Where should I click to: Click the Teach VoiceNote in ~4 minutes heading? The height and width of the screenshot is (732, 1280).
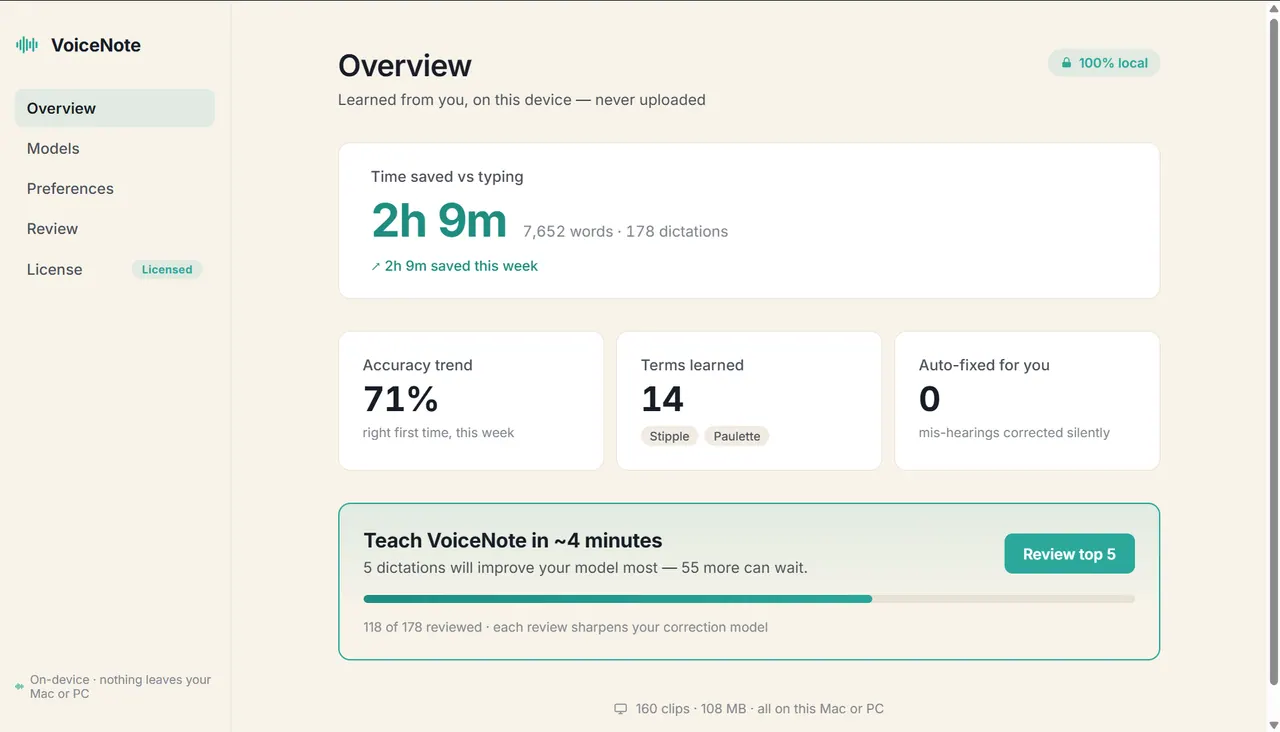tap(513, 540)
